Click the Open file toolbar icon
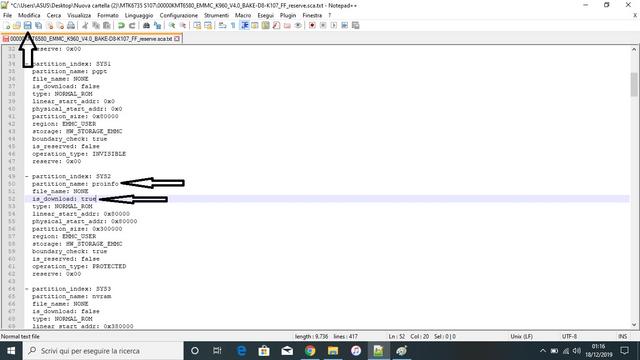This screenshot has width=640, height=360. click(17, 25)
